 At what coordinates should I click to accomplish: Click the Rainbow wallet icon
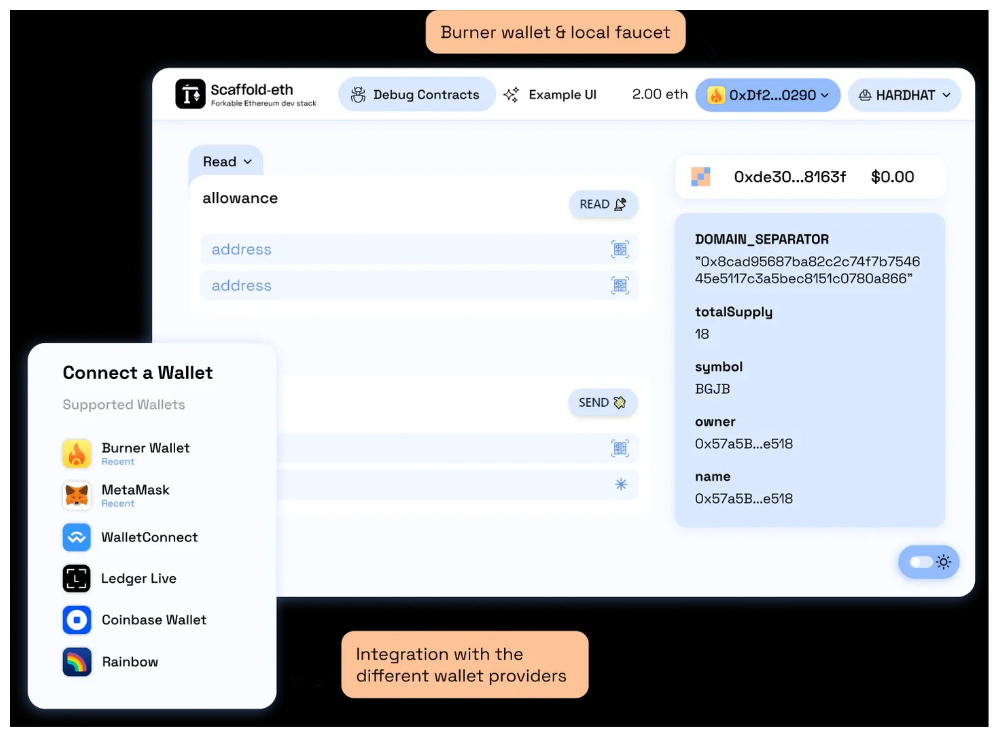[77, 662]
